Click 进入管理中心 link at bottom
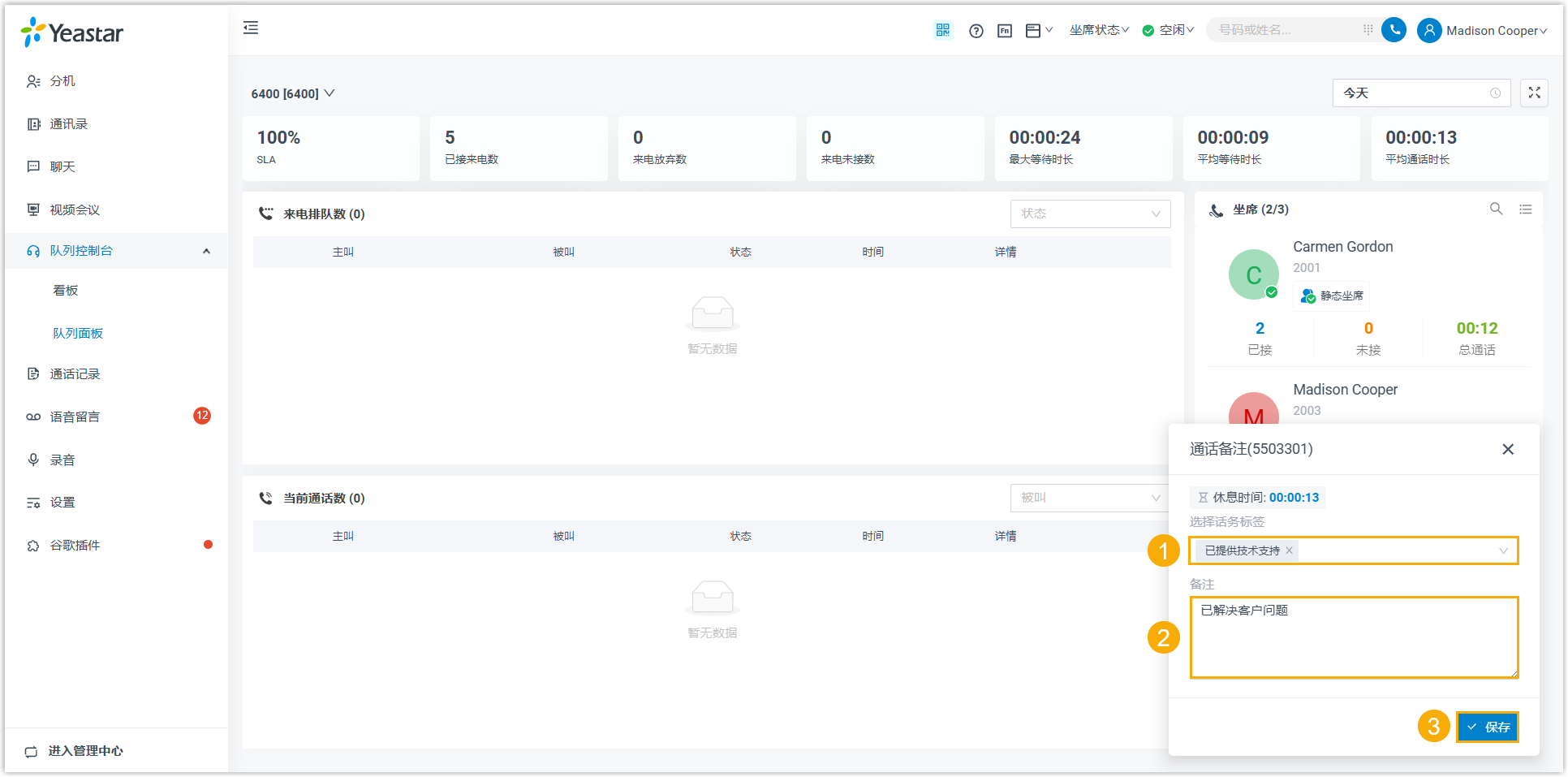This screenshot has width=1568, height=777. pos(85,751)
